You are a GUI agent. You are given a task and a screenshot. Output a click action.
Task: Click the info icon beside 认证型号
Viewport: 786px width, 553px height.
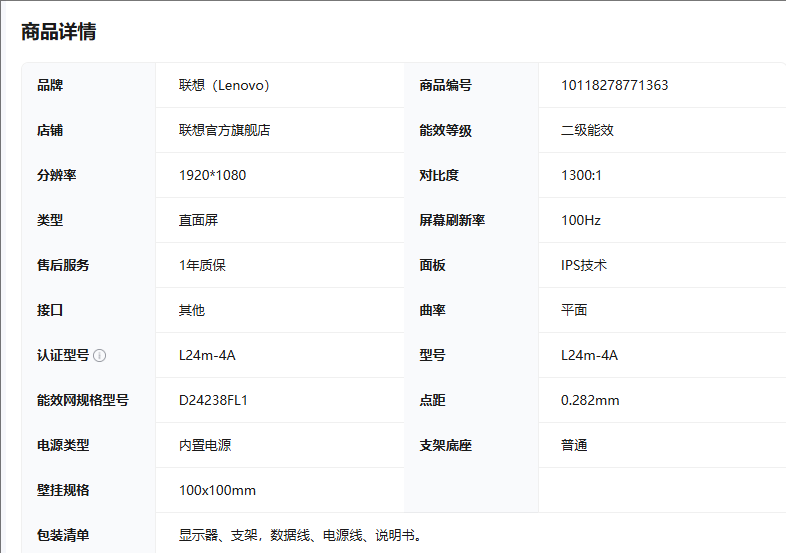coord(100,355)
